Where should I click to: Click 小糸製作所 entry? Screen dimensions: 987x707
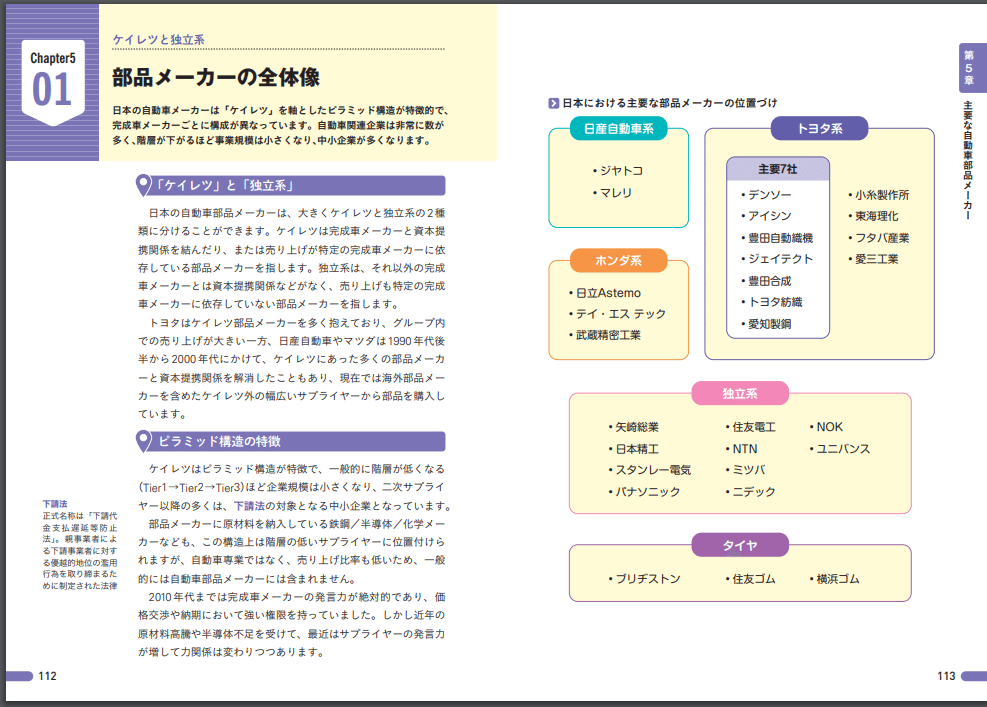pos(882,195)
